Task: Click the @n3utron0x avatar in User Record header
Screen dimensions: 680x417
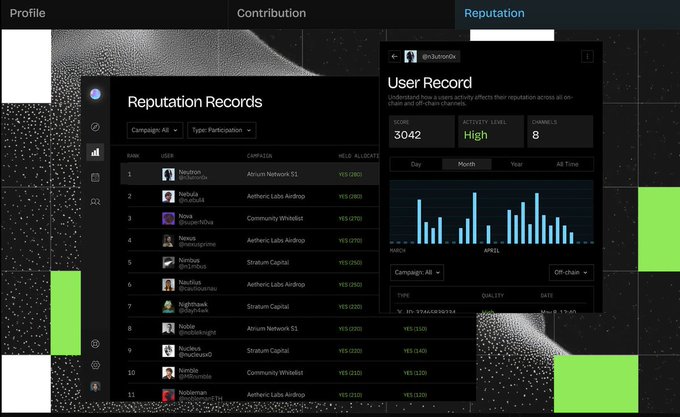Action: [410, 56]
